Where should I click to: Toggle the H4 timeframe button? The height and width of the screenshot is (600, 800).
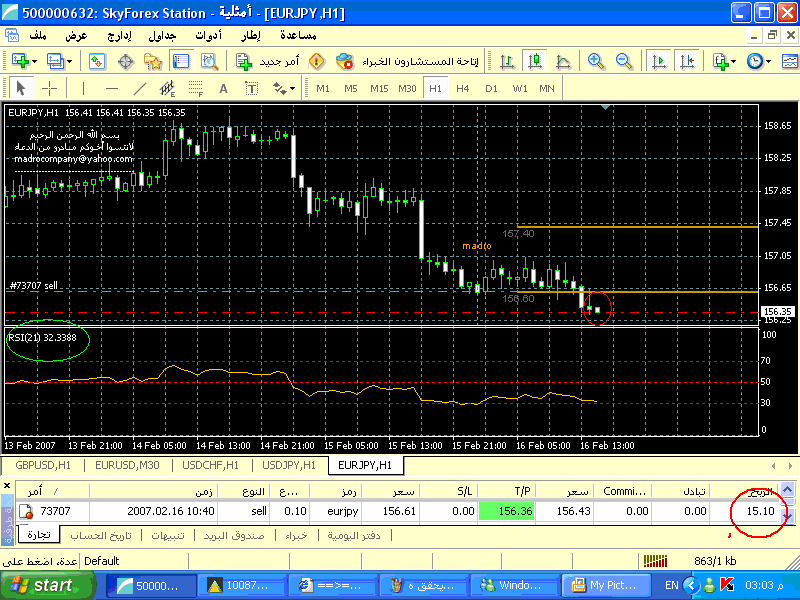[463, 88]
